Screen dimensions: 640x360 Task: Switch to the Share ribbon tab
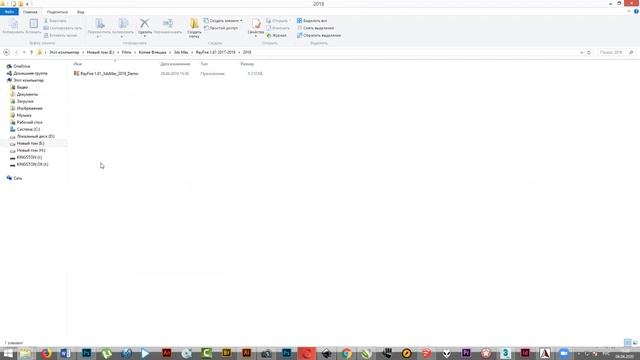click(x=57, y=12)
